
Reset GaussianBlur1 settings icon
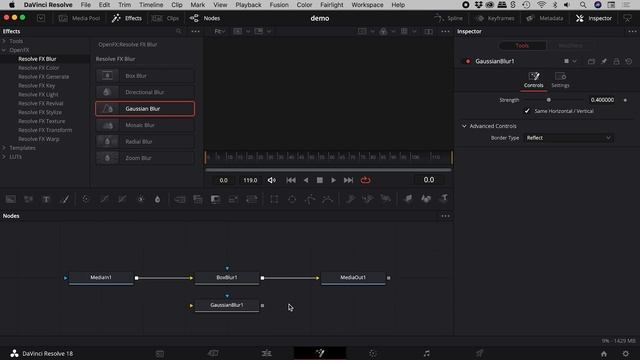pos(629,61)
